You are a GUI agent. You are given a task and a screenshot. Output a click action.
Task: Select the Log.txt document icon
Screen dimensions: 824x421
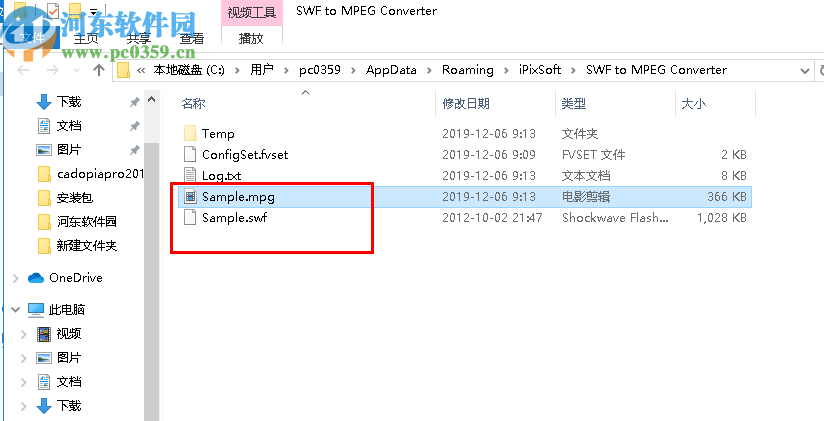(x=190, y=175)
